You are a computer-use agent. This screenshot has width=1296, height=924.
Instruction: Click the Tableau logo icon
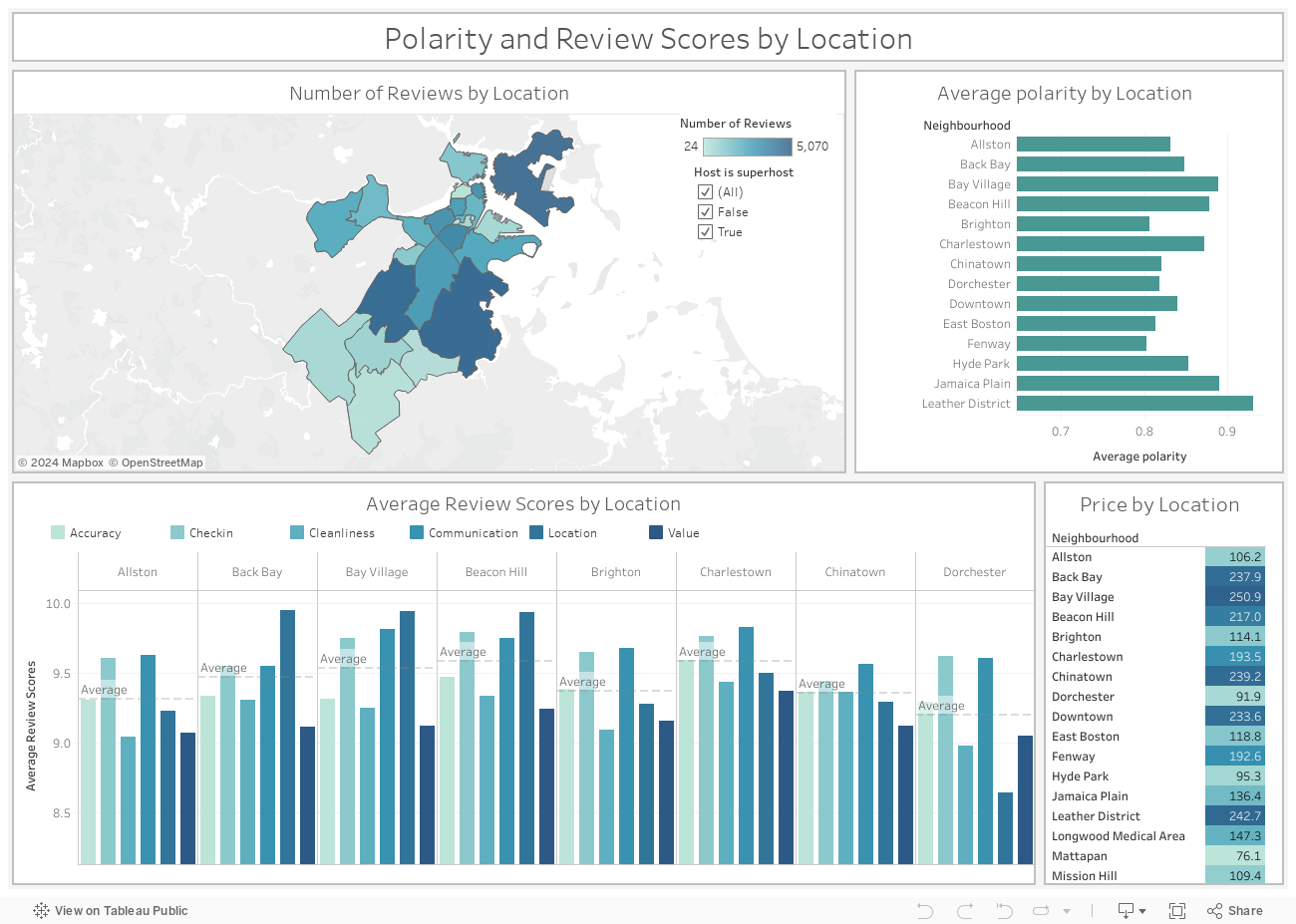pos(41,910)
